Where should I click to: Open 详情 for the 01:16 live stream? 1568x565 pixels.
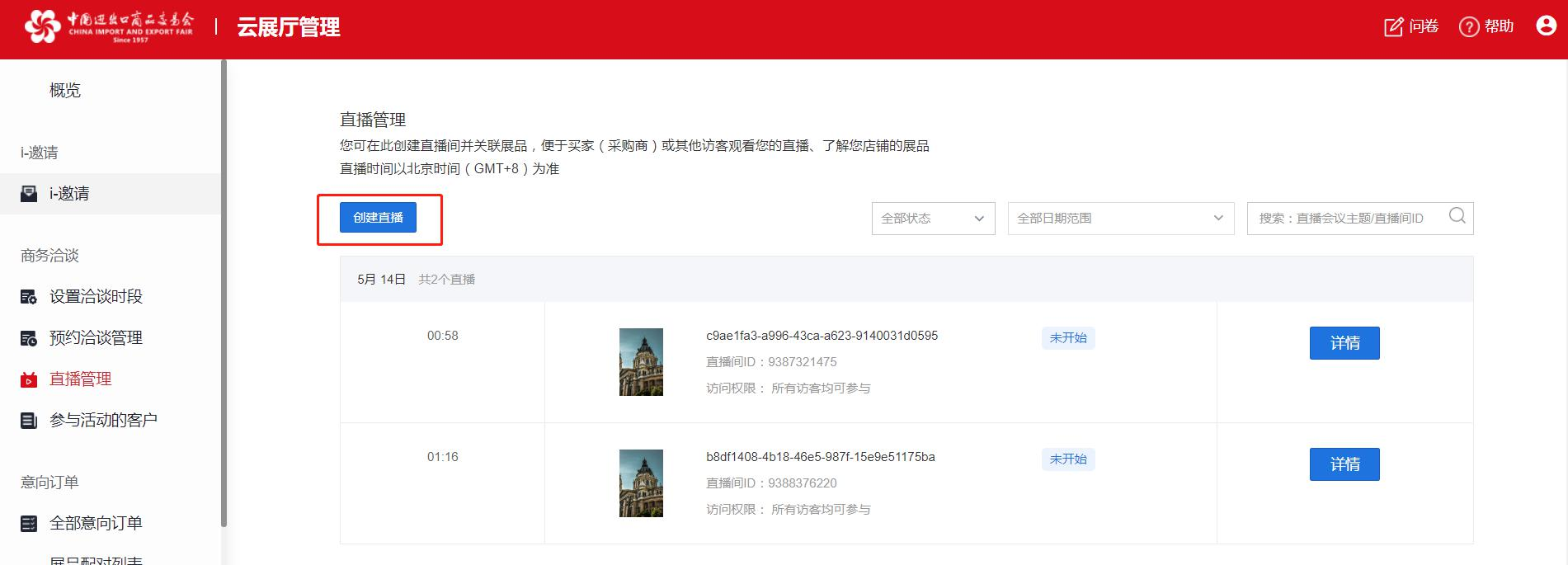pos(1344,464)
